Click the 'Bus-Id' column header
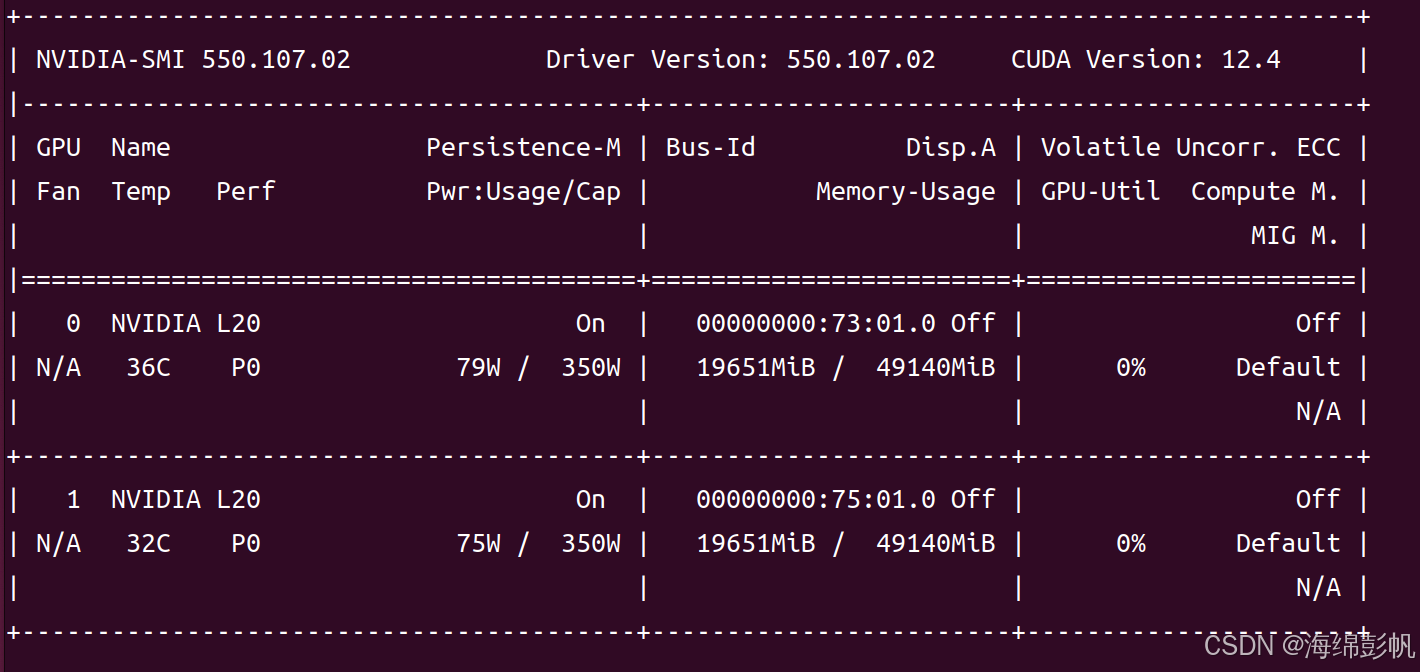Viewport: 1420px width, 672px height. [x=711, y=148]
